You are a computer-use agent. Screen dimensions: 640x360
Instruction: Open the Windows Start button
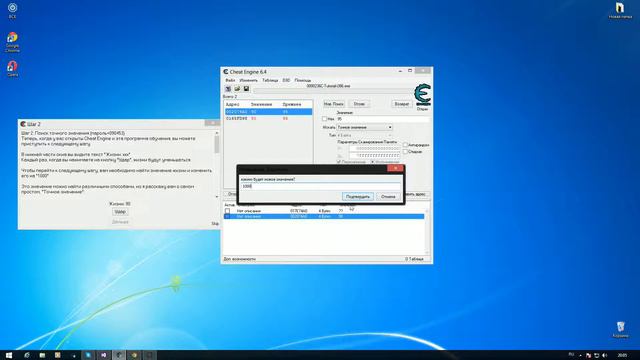point(9,355)
